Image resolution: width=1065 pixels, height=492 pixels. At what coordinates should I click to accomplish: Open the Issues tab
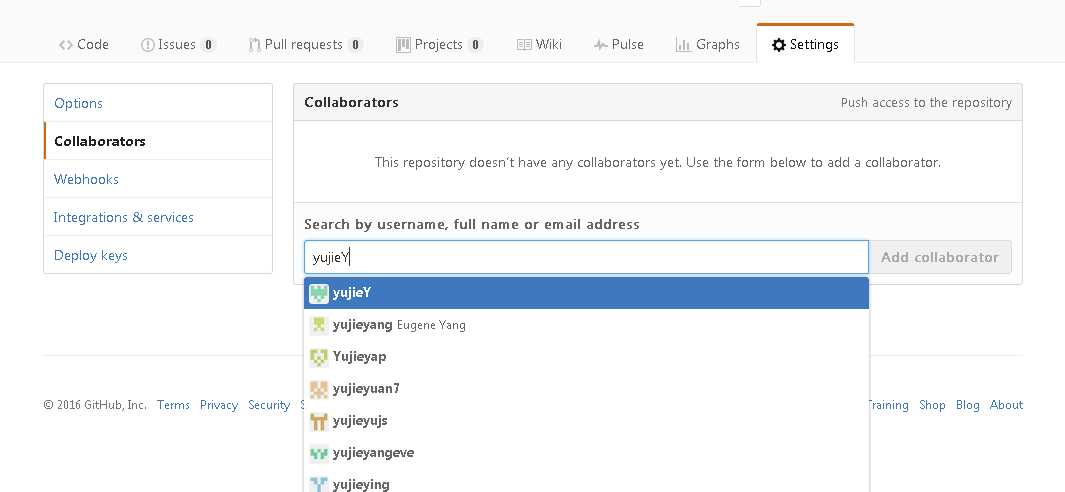click(x=178, y=44)
